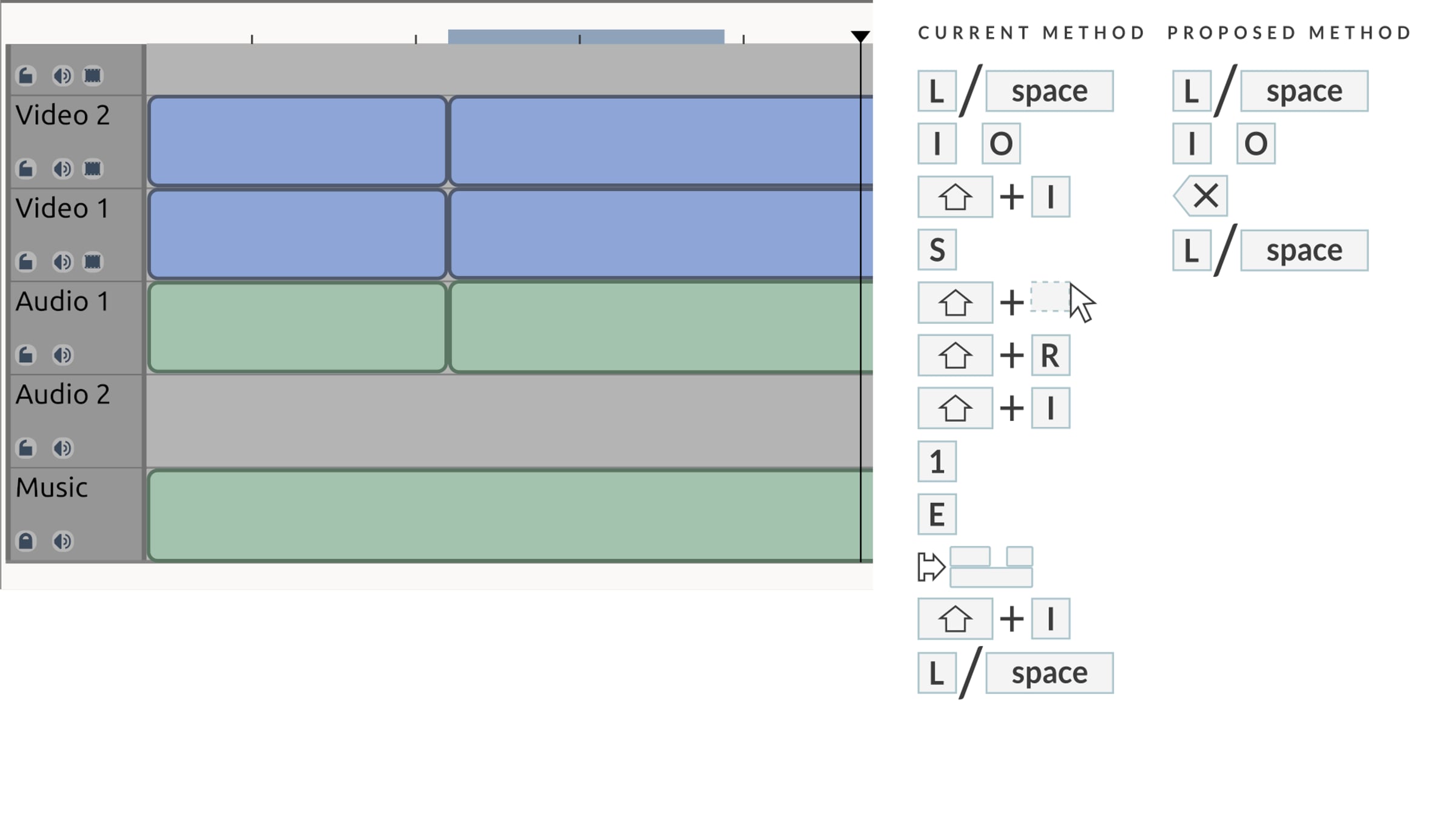
Task: Mute the Video 2 track speaker icon
Action: (x=62, y=169)
